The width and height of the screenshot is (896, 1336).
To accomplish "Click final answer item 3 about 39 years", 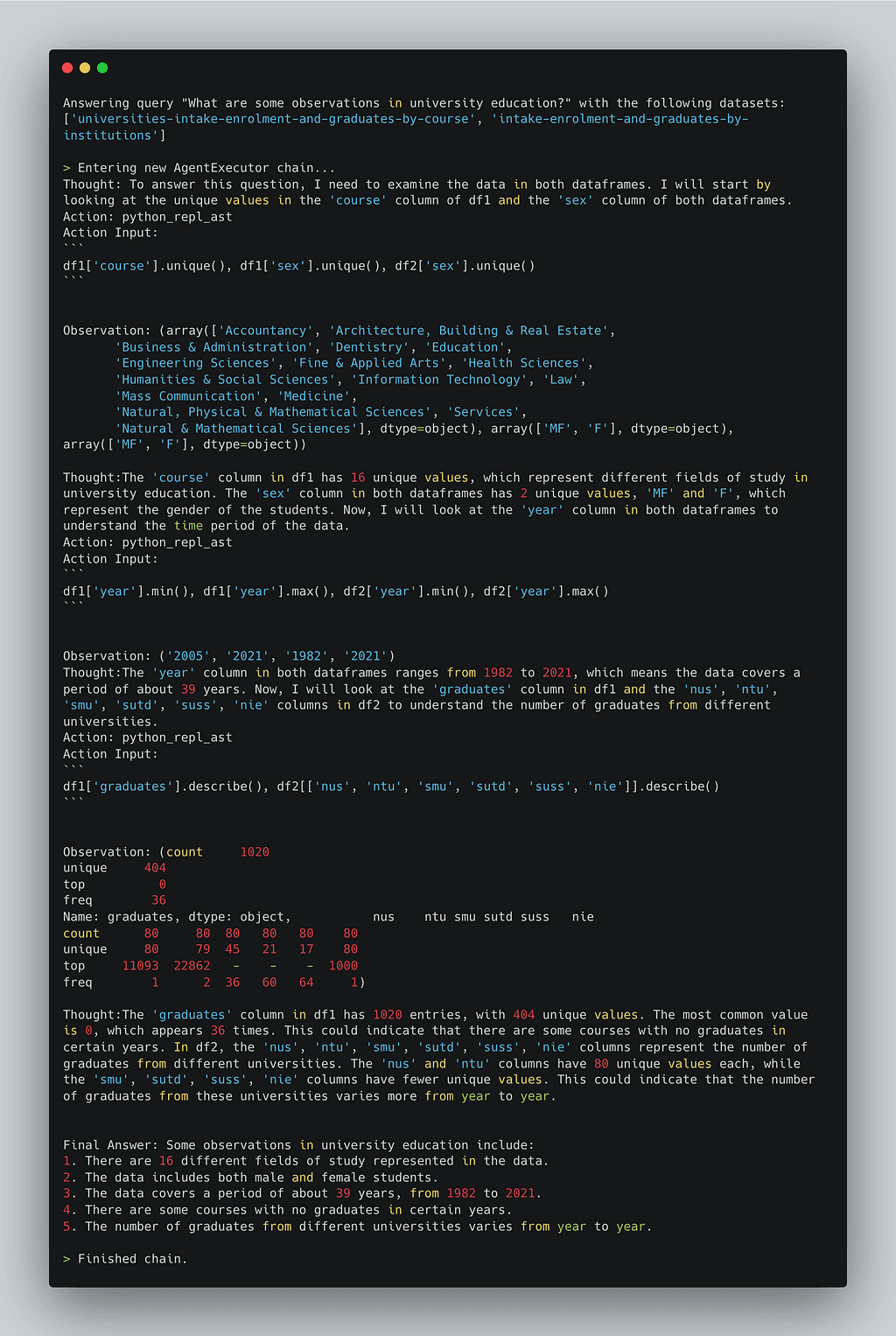I will (x=302, y=1193).
